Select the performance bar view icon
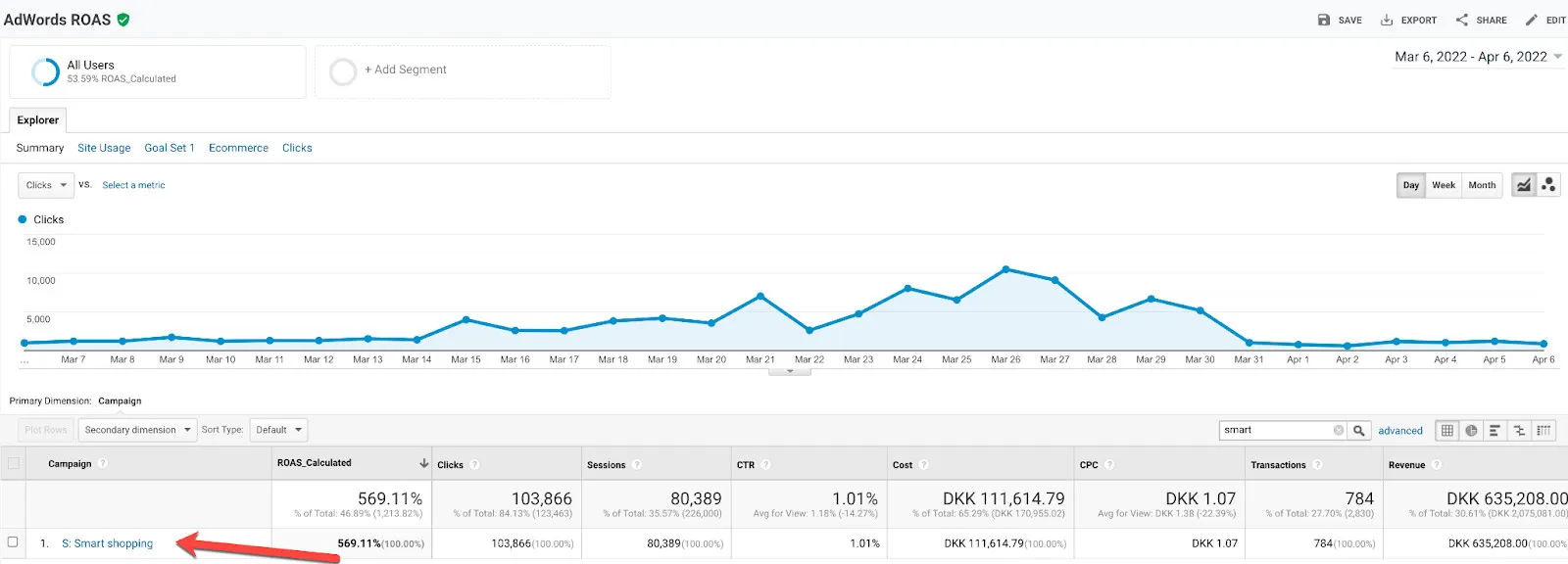The width and height of the screenshot is (1568, 564). click(x=1494, y=431)
